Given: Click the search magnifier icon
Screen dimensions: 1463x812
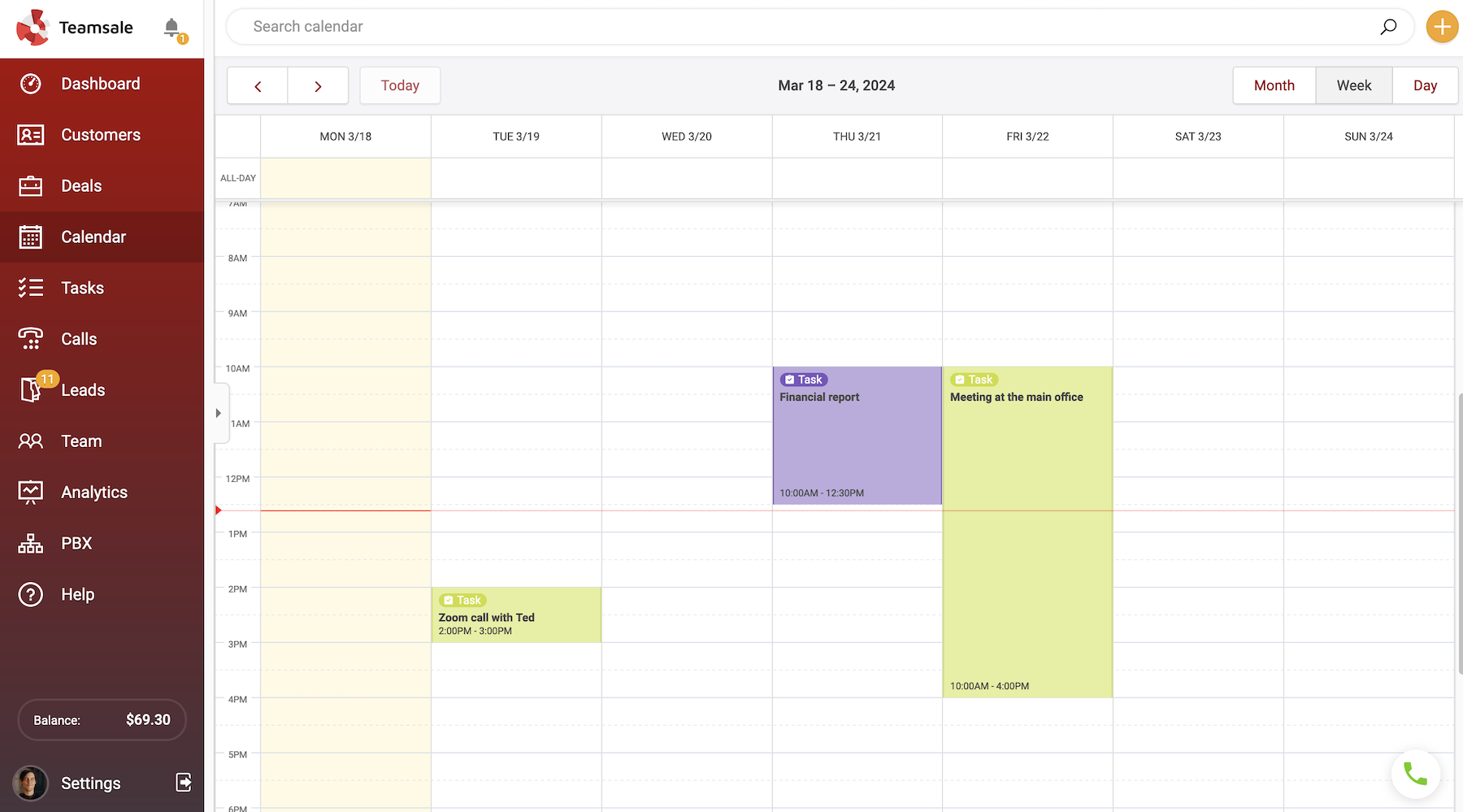Looking at the screenshot, I should tap(1388, 27).
